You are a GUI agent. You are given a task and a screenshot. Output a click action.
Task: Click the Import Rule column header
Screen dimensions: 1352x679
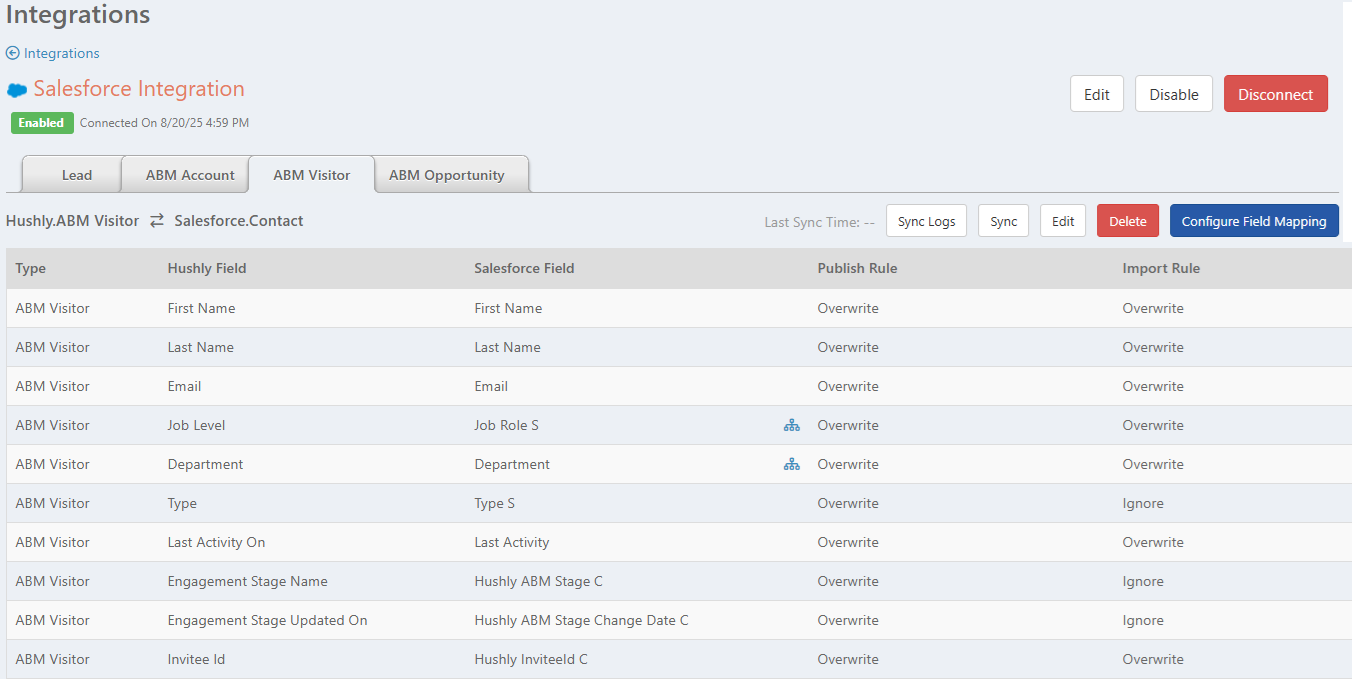coord(1161,268)
